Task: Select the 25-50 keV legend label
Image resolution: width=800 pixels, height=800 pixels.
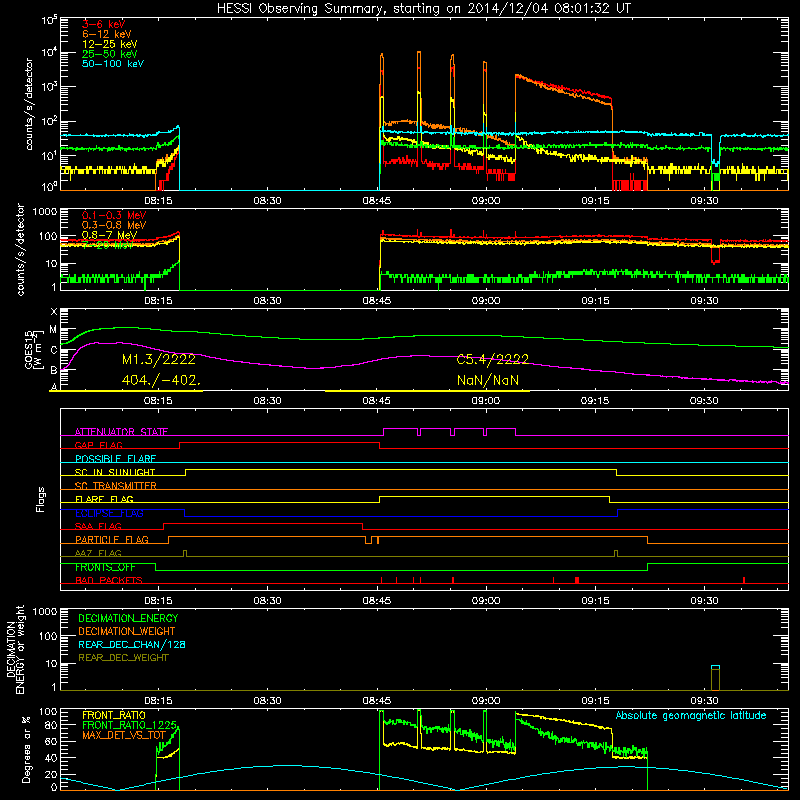Action: coord(109,54)
